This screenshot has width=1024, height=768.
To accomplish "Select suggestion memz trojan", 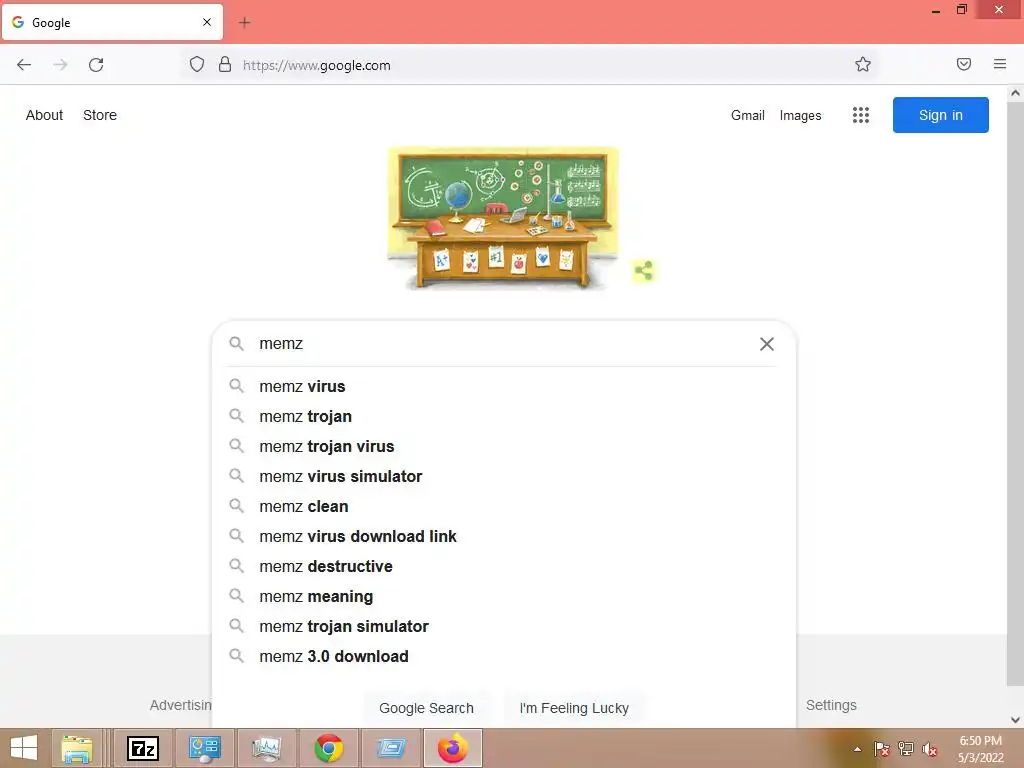I will point(504,416).
